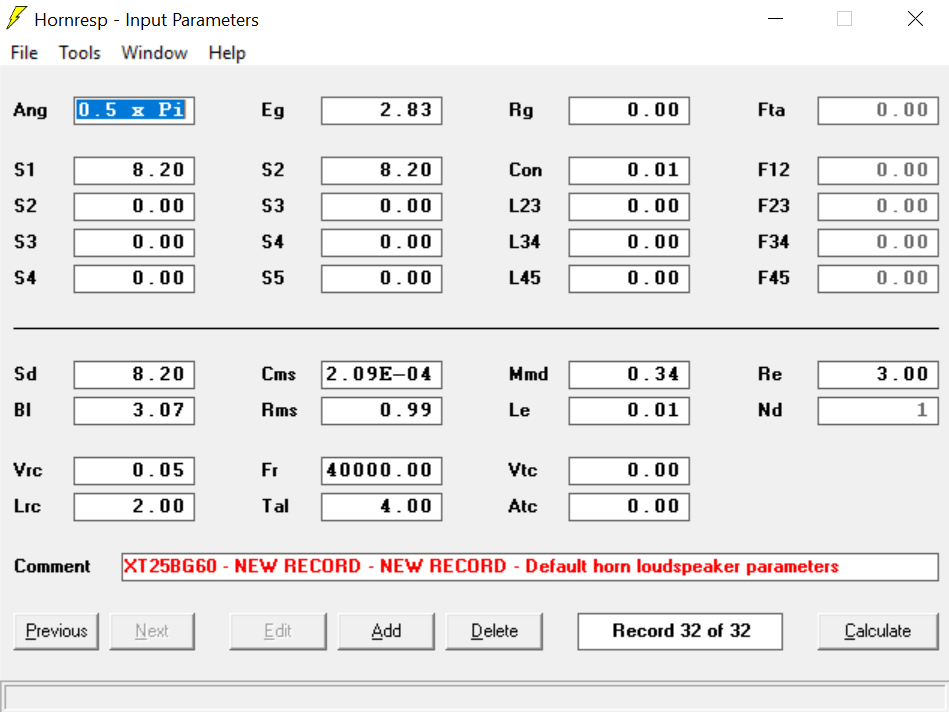This screenshot has width=949, height=712.
Task: Click the Rg input field
Action: point(629,111)
